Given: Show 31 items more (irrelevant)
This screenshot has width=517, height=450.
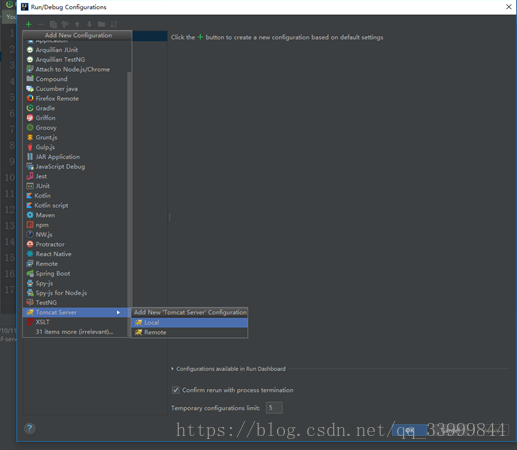Looking at the screenshot, I should [x=75, y=332].
